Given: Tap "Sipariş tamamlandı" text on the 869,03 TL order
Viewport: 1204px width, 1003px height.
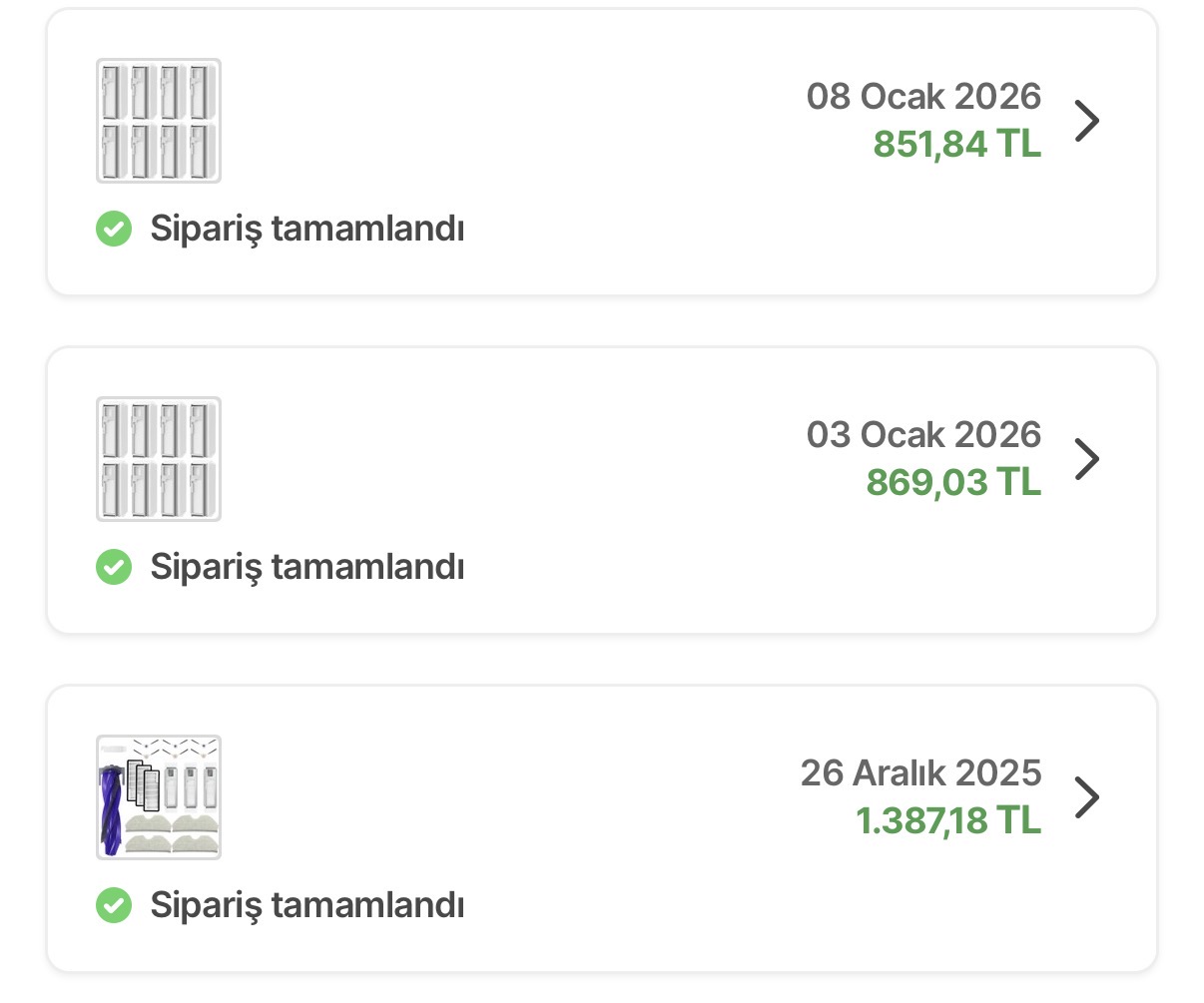Looking at the screenshot, I should tap(306, 567).
